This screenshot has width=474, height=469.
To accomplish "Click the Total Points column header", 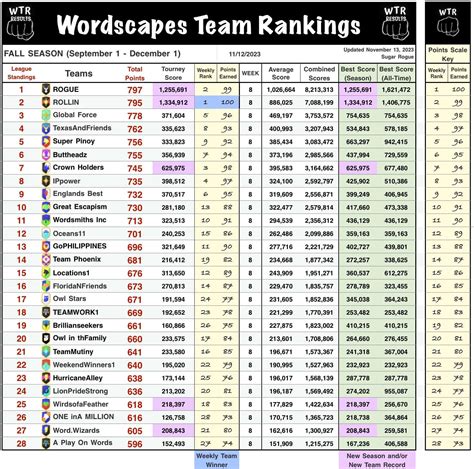I will (x=135, y=74).
